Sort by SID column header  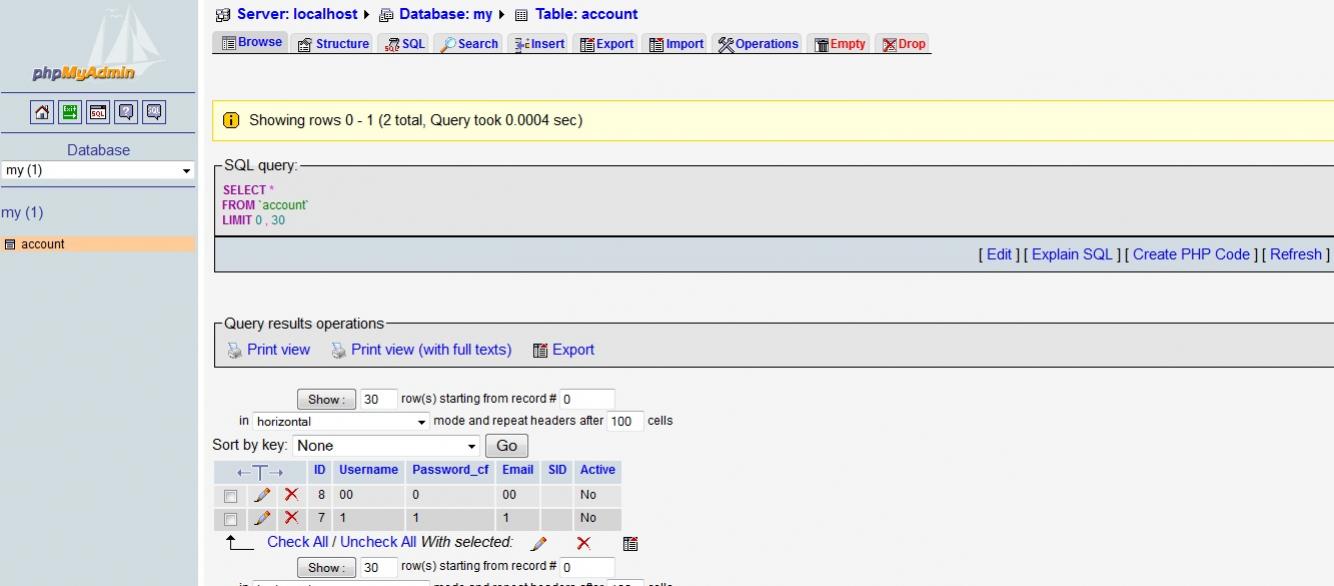[x=557, y=470]
